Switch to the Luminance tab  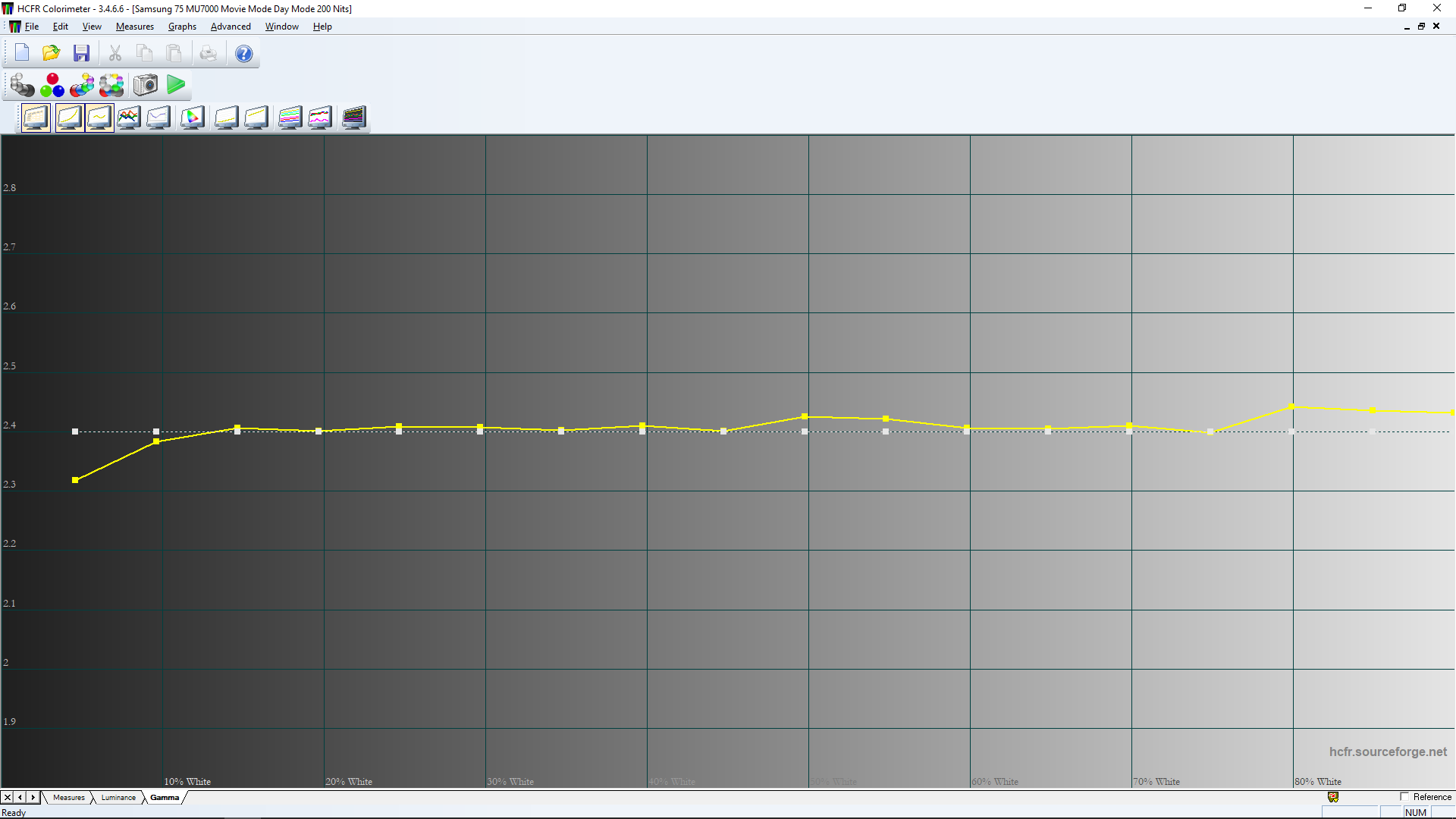[118, 798]
